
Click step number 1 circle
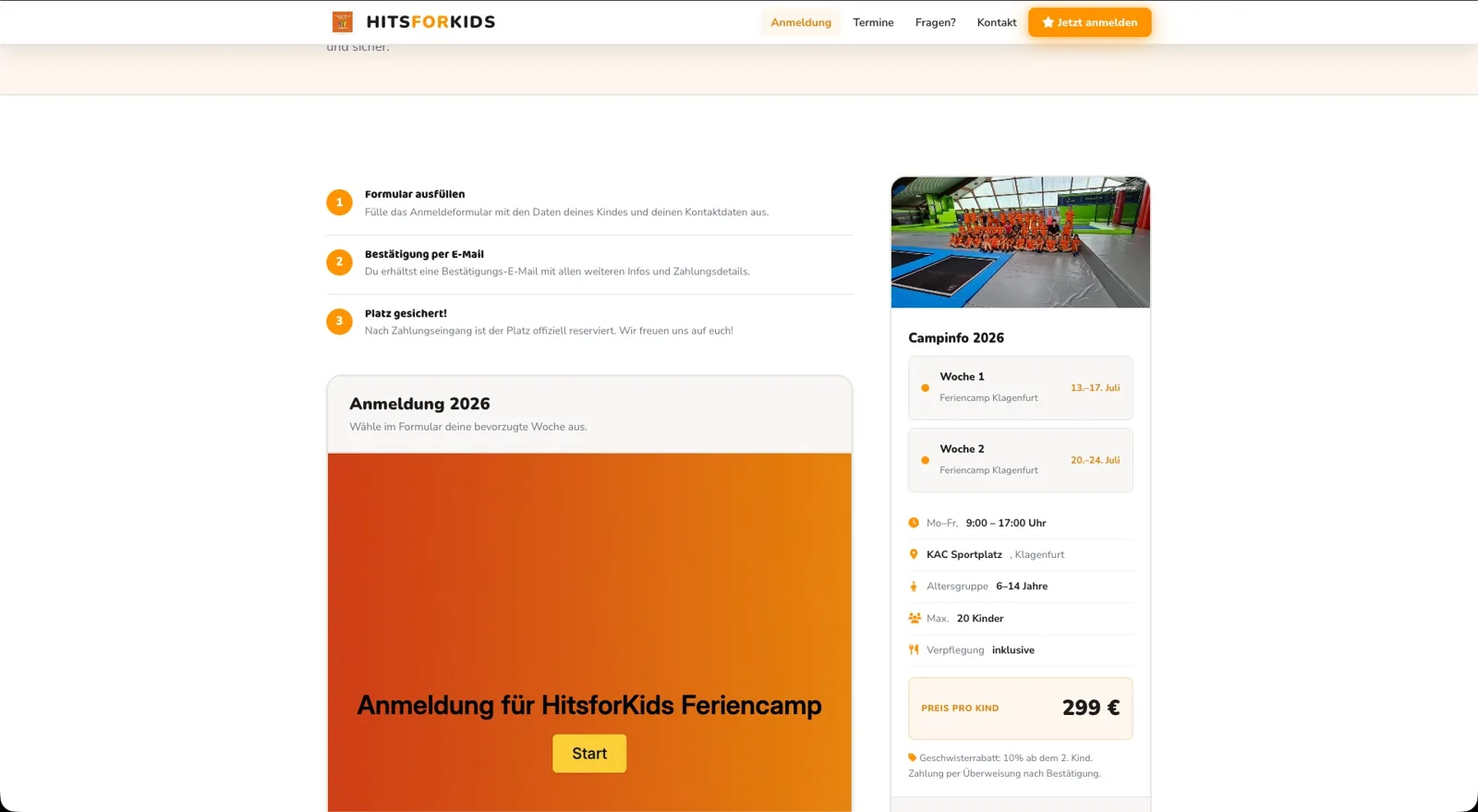339,202
